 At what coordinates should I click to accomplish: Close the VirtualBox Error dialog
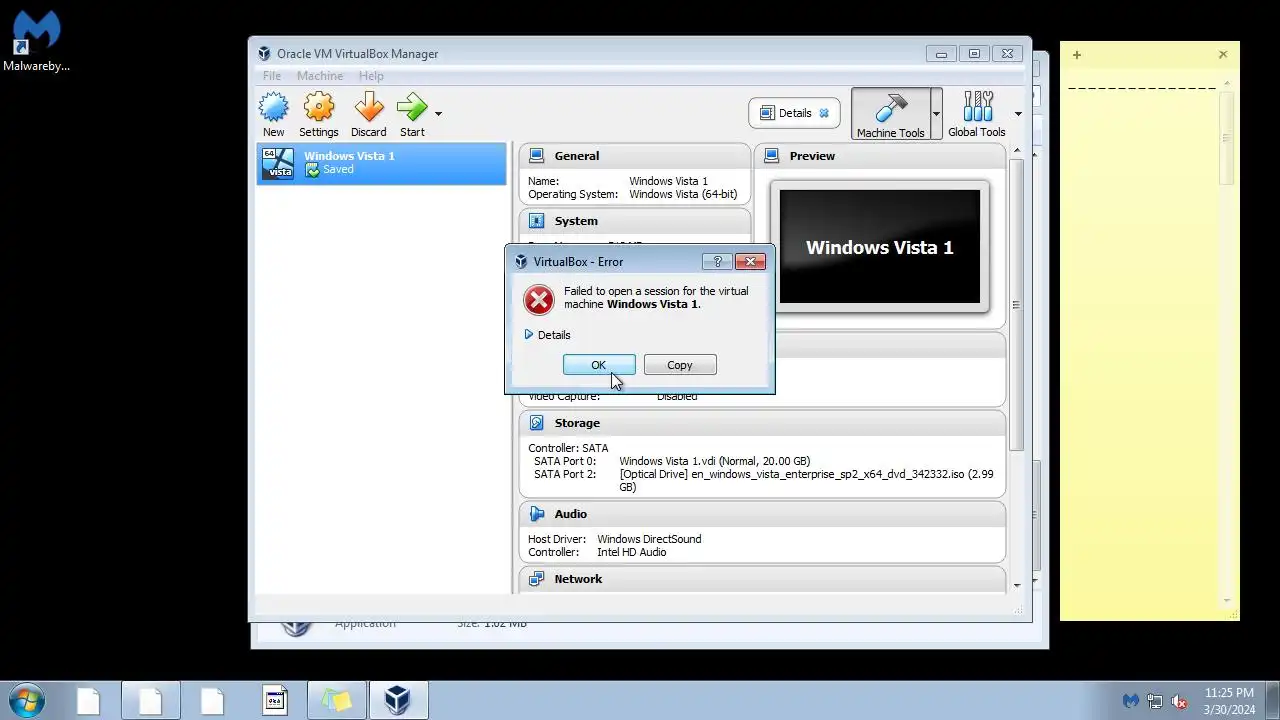750,261
